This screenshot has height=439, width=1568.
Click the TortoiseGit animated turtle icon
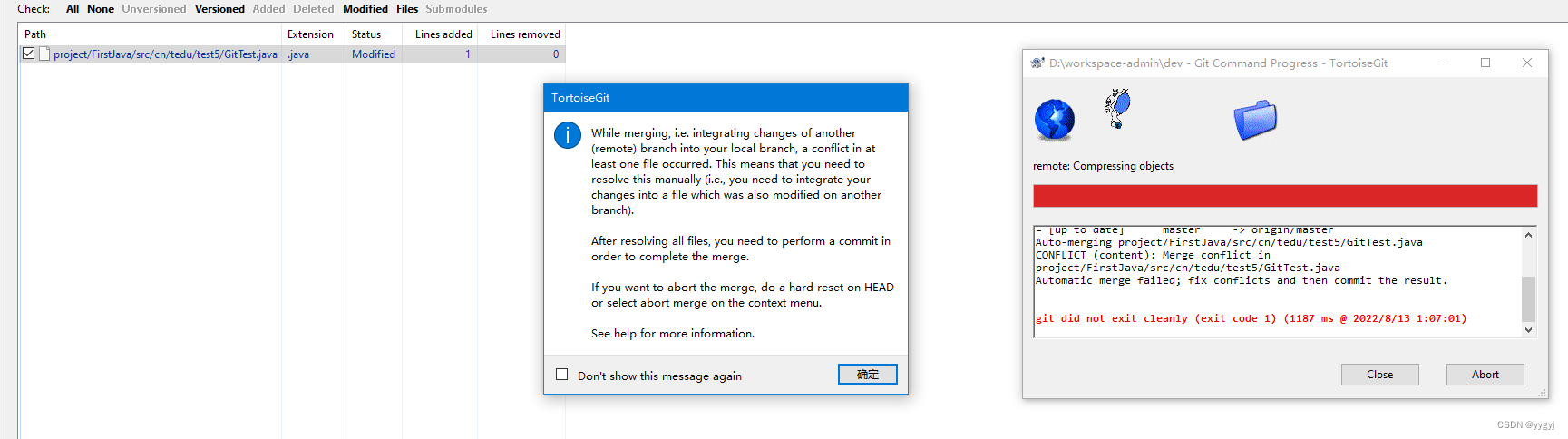[x=1117, y=108]
